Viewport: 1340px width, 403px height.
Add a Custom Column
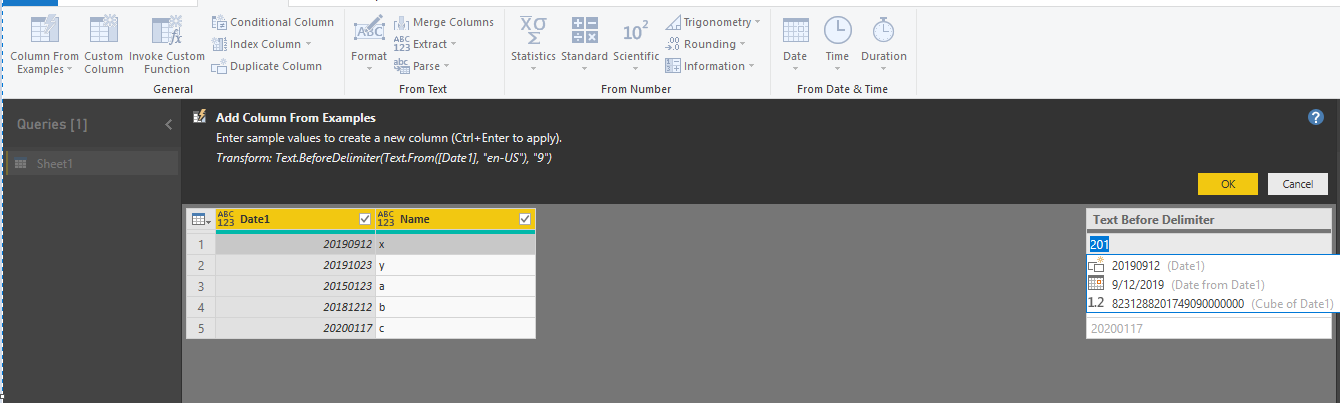pos(103,45)
